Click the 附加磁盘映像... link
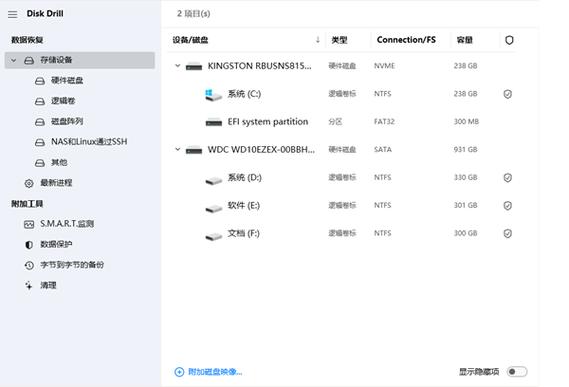 215,372
